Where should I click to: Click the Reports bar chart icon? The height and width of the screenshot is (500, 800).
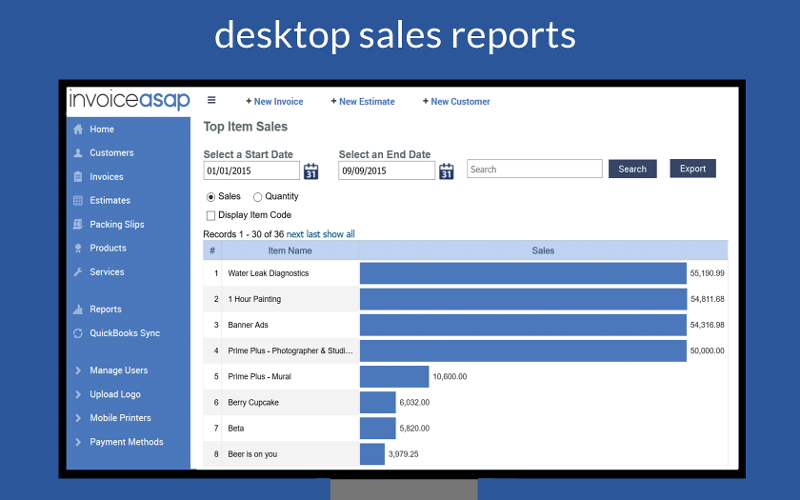click(x=78, y=310)
